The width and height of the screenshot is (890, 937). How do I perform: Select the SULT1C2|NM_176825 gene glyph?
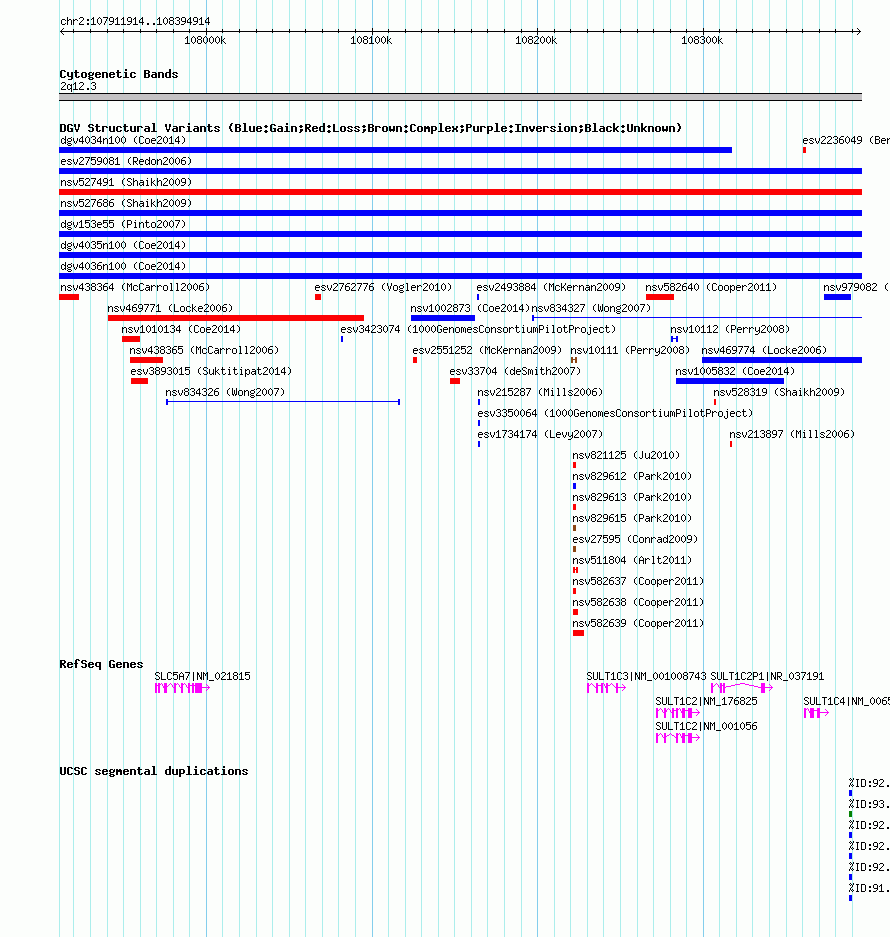[x=678, y=713]
